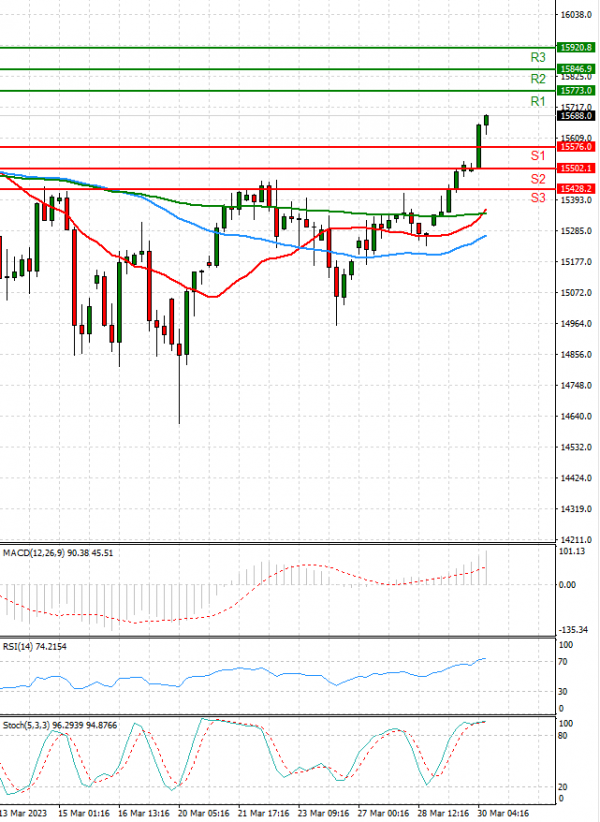Click the RSI(14) 74.2154 indicator label
The width and height of the screenshot is (600, 822).
[35, 647]
